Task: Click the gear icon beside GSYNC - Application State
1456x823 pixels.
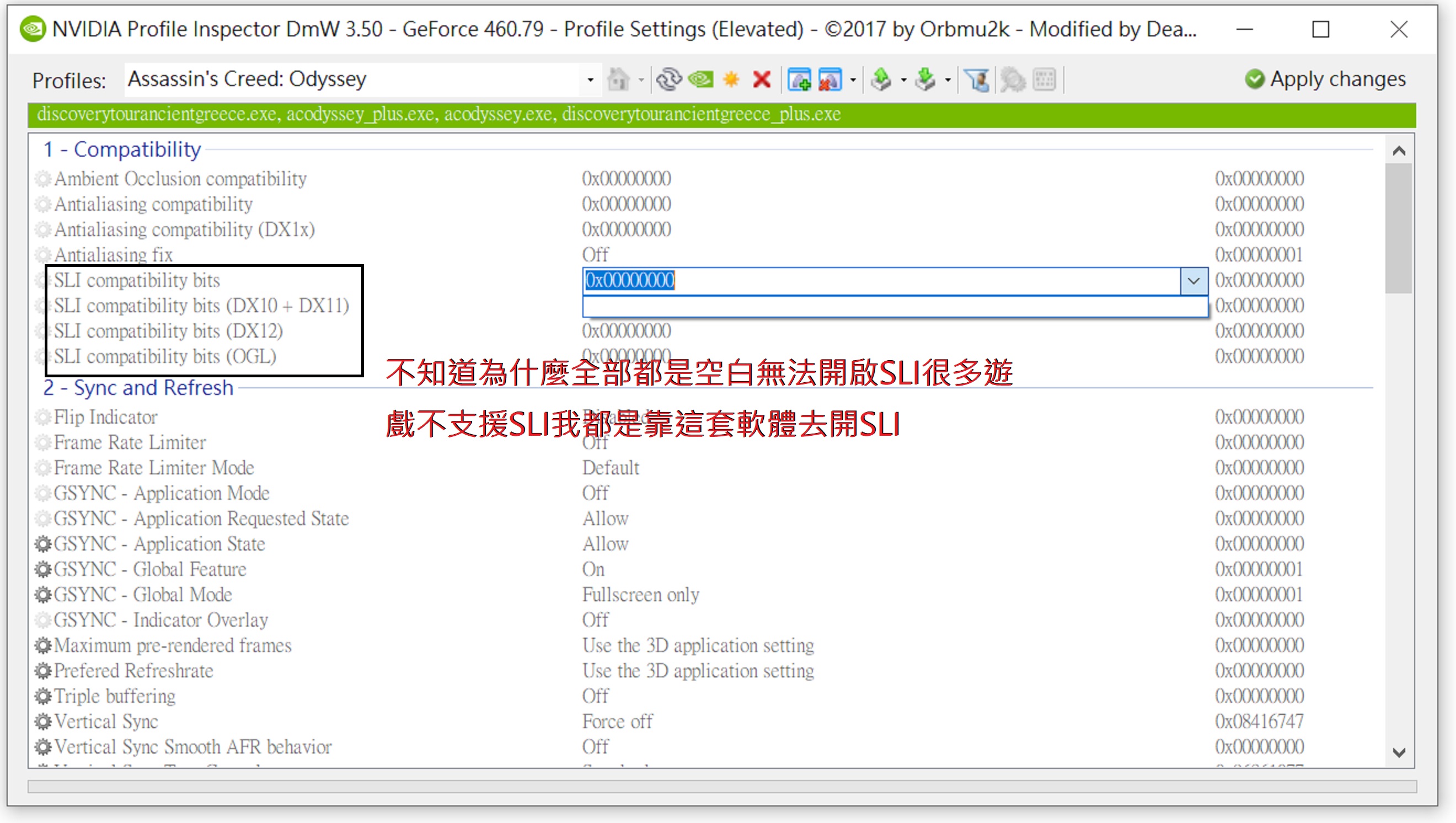Action: click(x=43, y=544)
